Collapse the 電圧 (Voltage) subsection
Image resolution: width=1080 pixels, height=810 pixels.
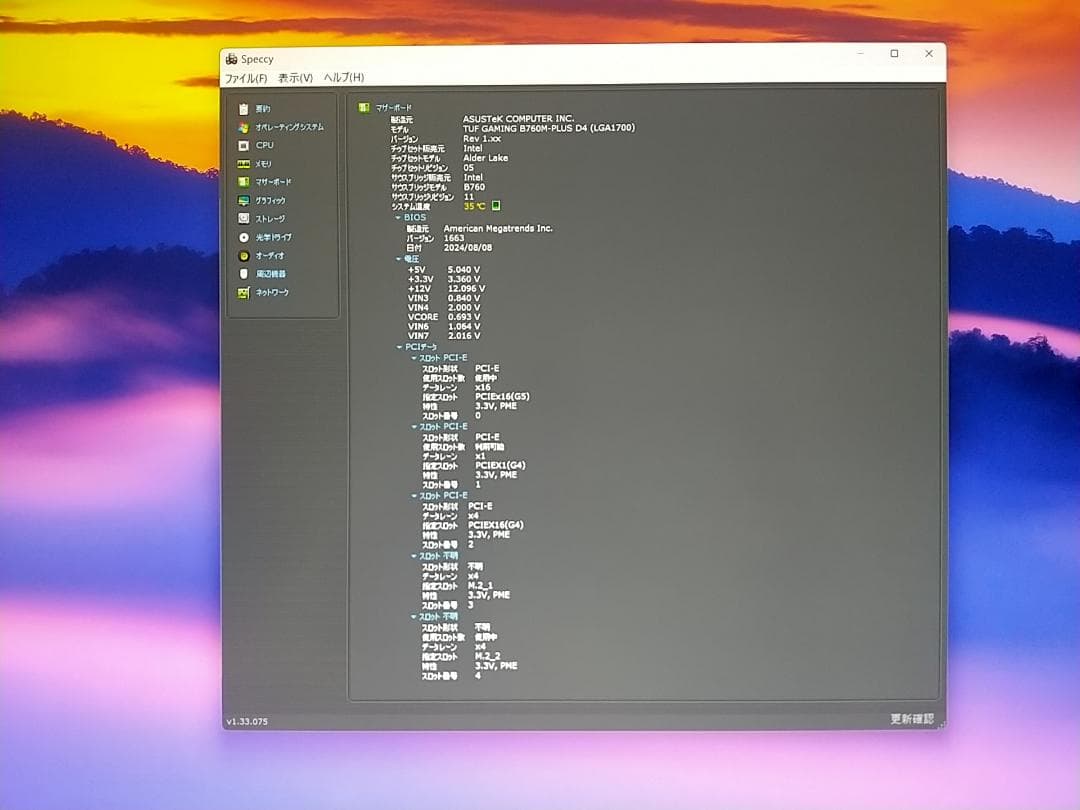(x=400, y=258)
